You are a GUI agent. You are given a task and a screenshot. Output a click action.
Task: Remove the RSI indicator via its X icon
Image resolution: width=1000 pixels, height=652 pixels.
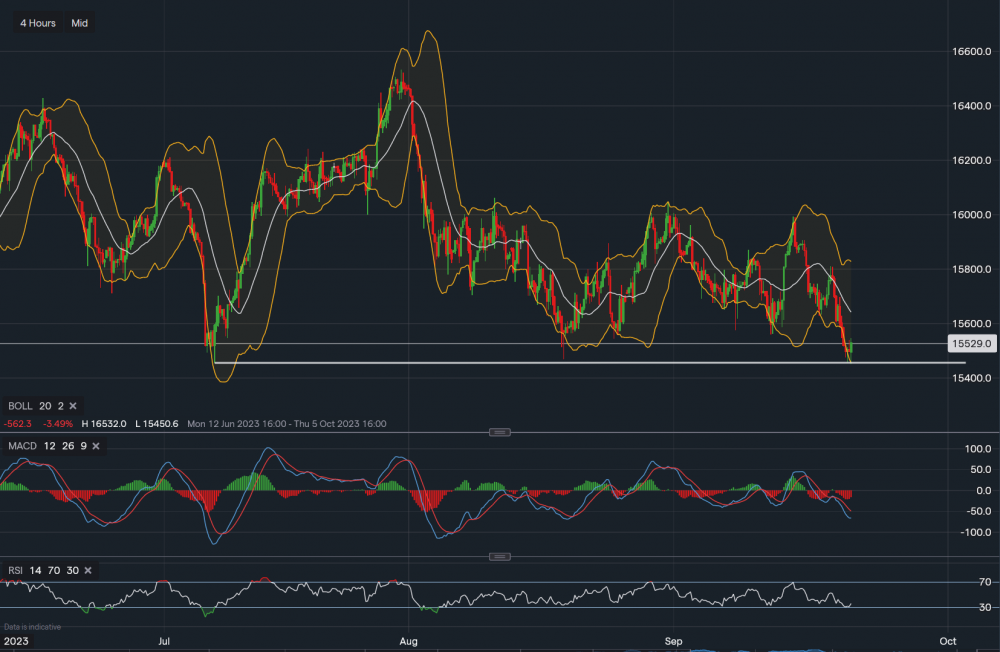[88, 570]
